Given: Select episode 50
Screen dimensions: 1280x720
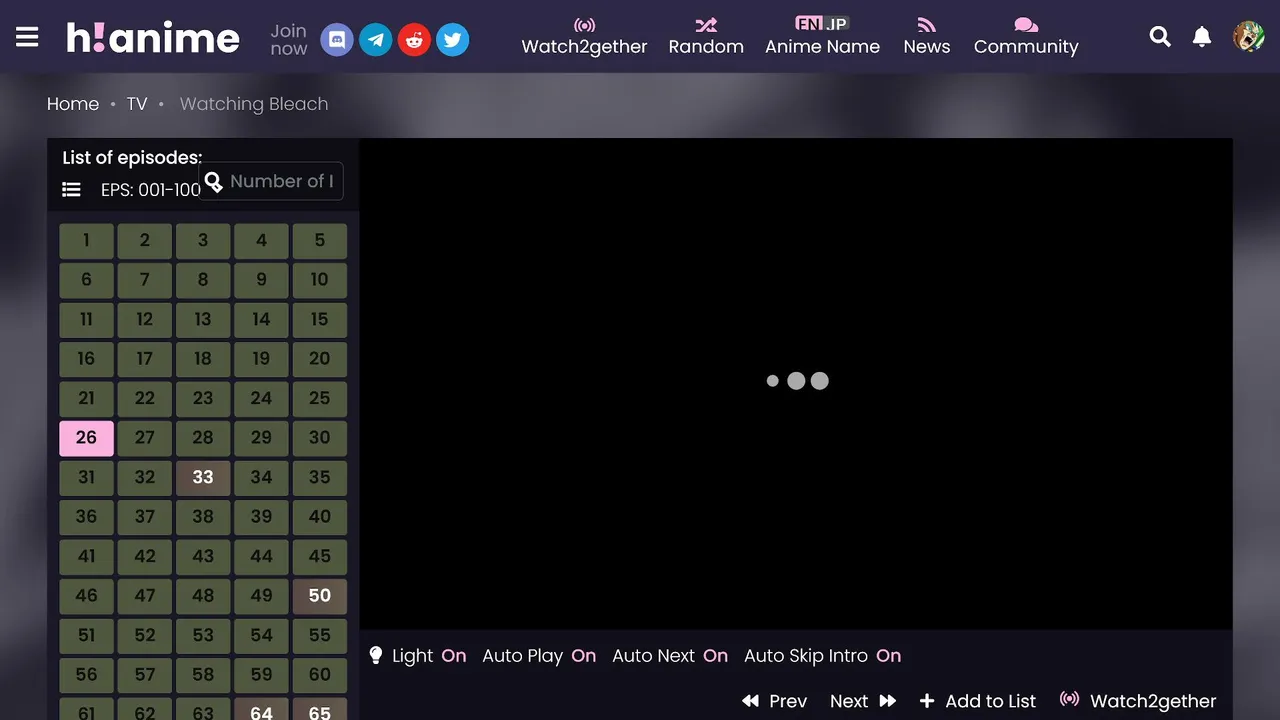Looking at the screenshot, I should tap(320, 596).
